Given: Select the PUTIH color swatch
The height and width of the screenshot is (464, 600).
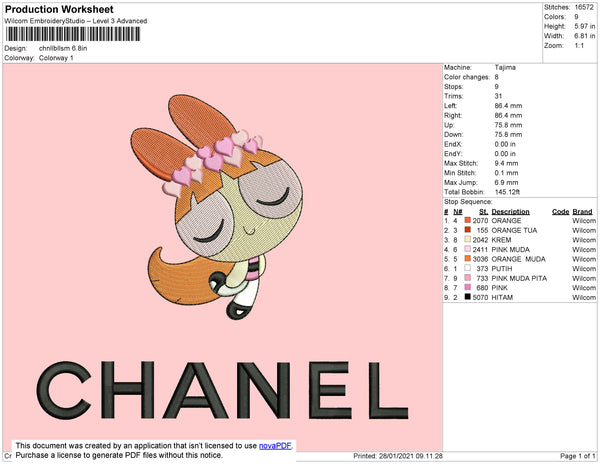Looking at the screenshot, I should click(x=468, y=268).
